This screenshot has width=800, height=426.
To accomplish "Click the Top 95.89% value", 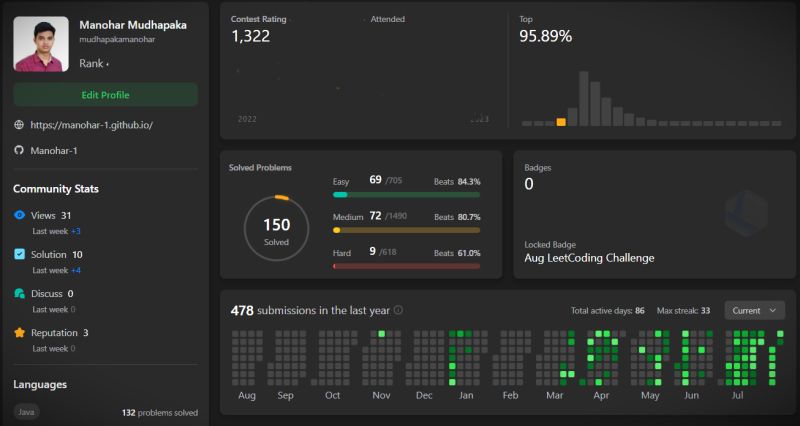I will (x=545, y=36).
